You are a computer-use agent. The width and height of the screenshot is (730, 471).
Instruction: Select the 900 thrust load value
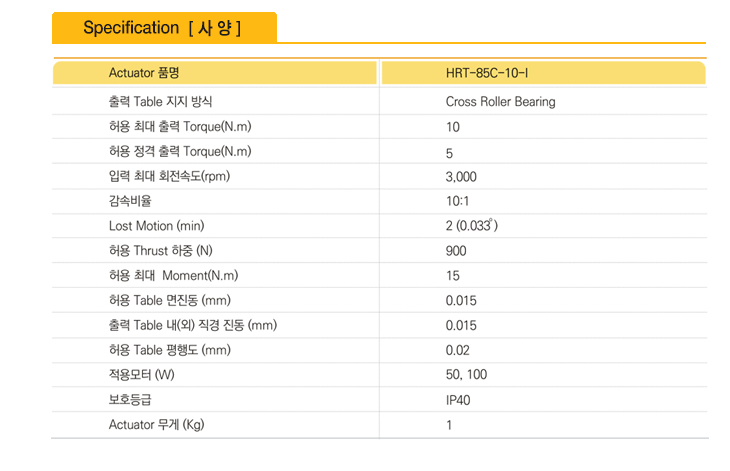[456, 251]
